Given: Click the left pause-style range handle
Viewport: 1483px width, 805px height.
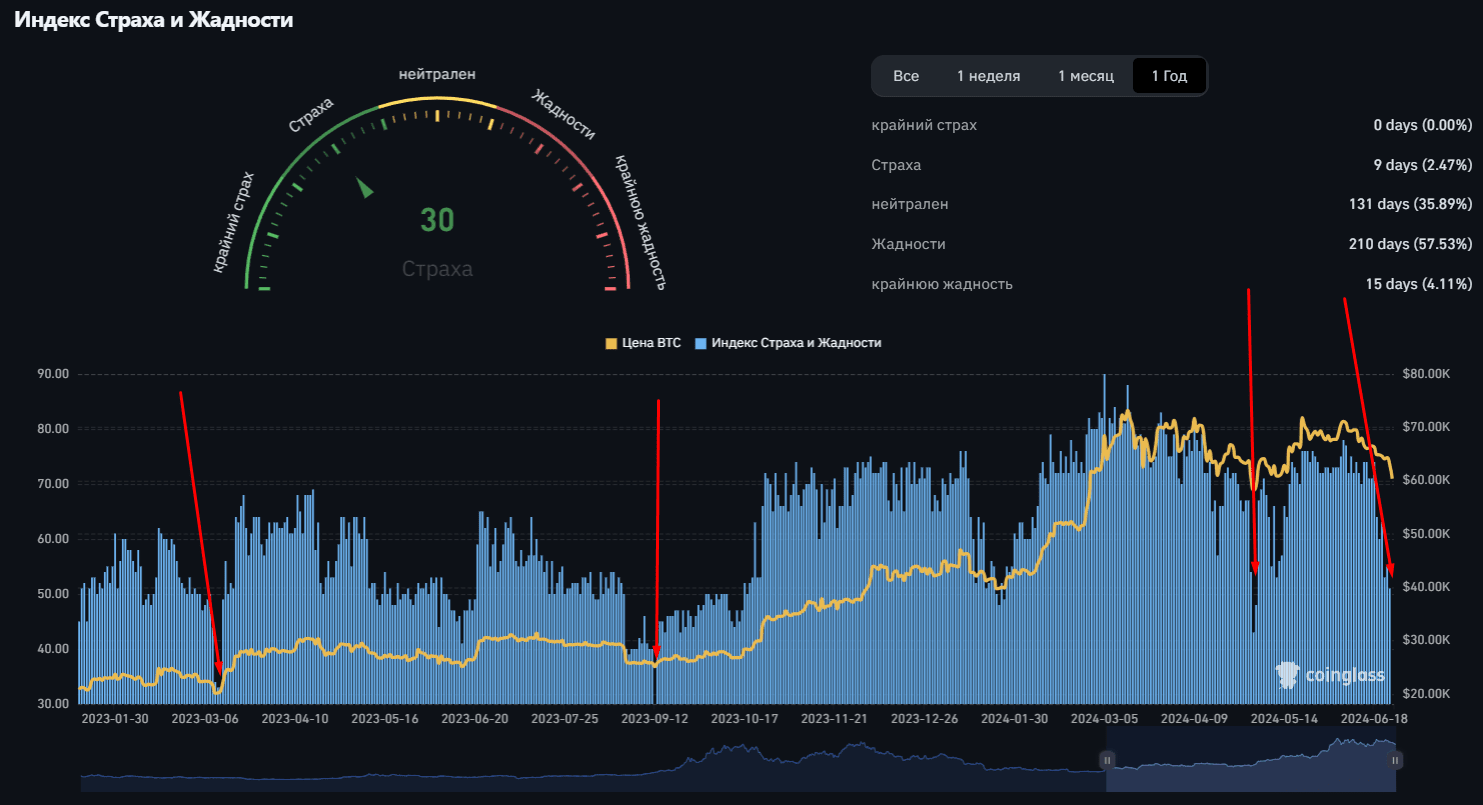Looking at the screenshot, I should (x=1107, y=760).
